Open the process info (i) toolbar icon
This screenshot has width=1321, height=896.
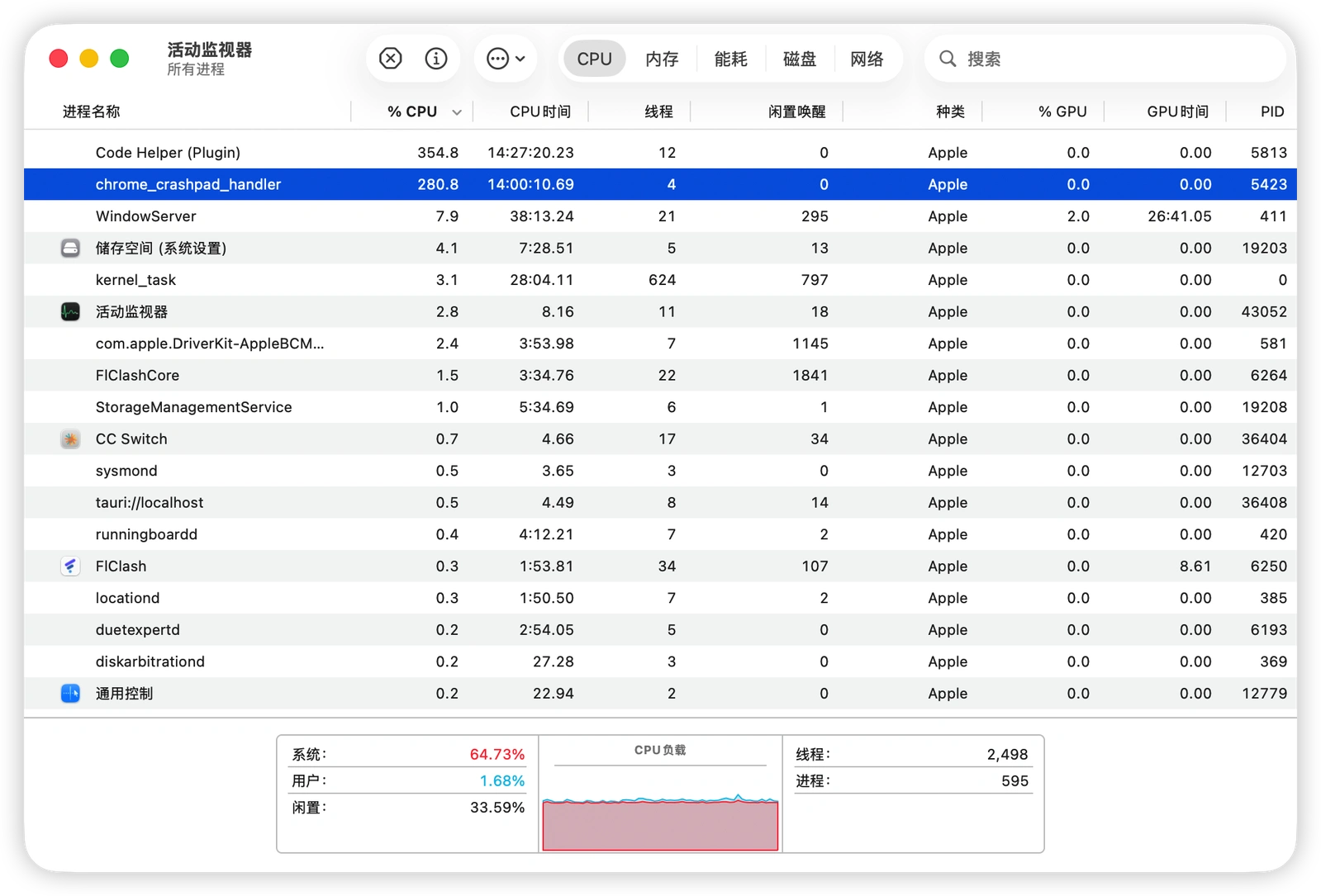tap(436, 59)
